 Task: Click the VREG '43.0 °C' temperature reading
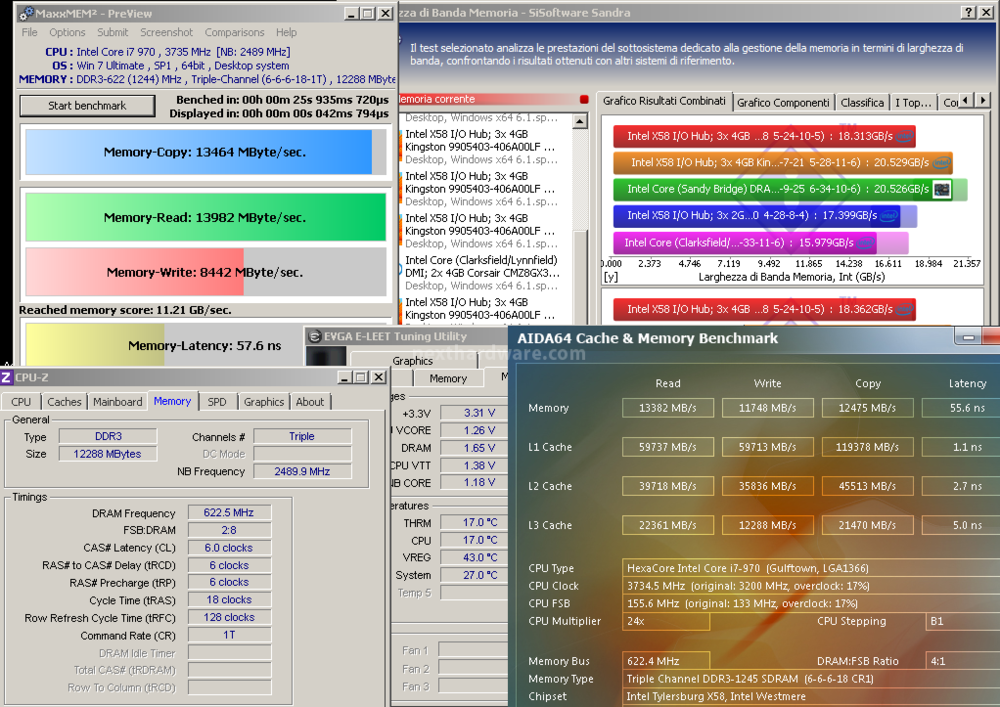click(x=474, y=558)
